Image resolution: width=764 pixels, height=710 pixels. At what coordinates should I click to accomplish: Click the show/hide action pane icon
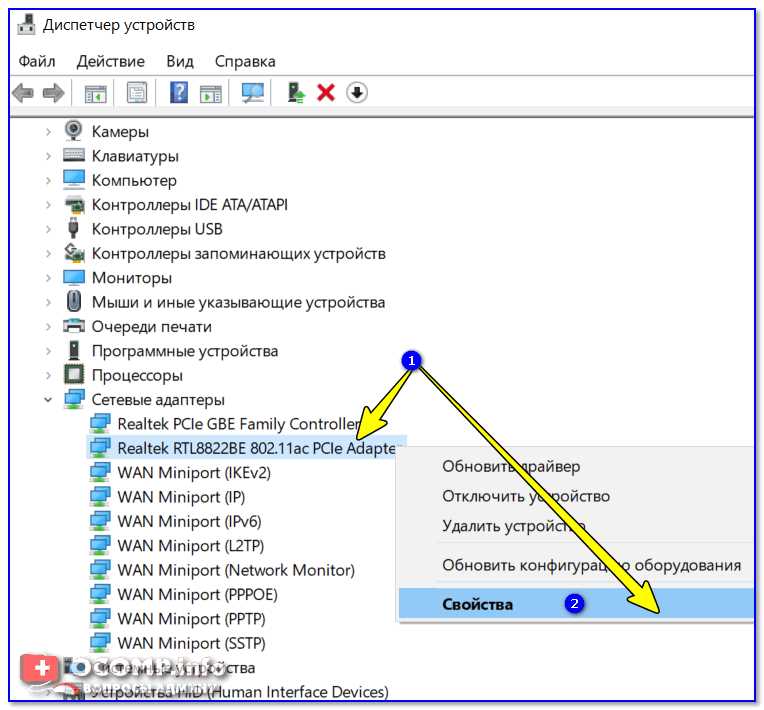210,93
